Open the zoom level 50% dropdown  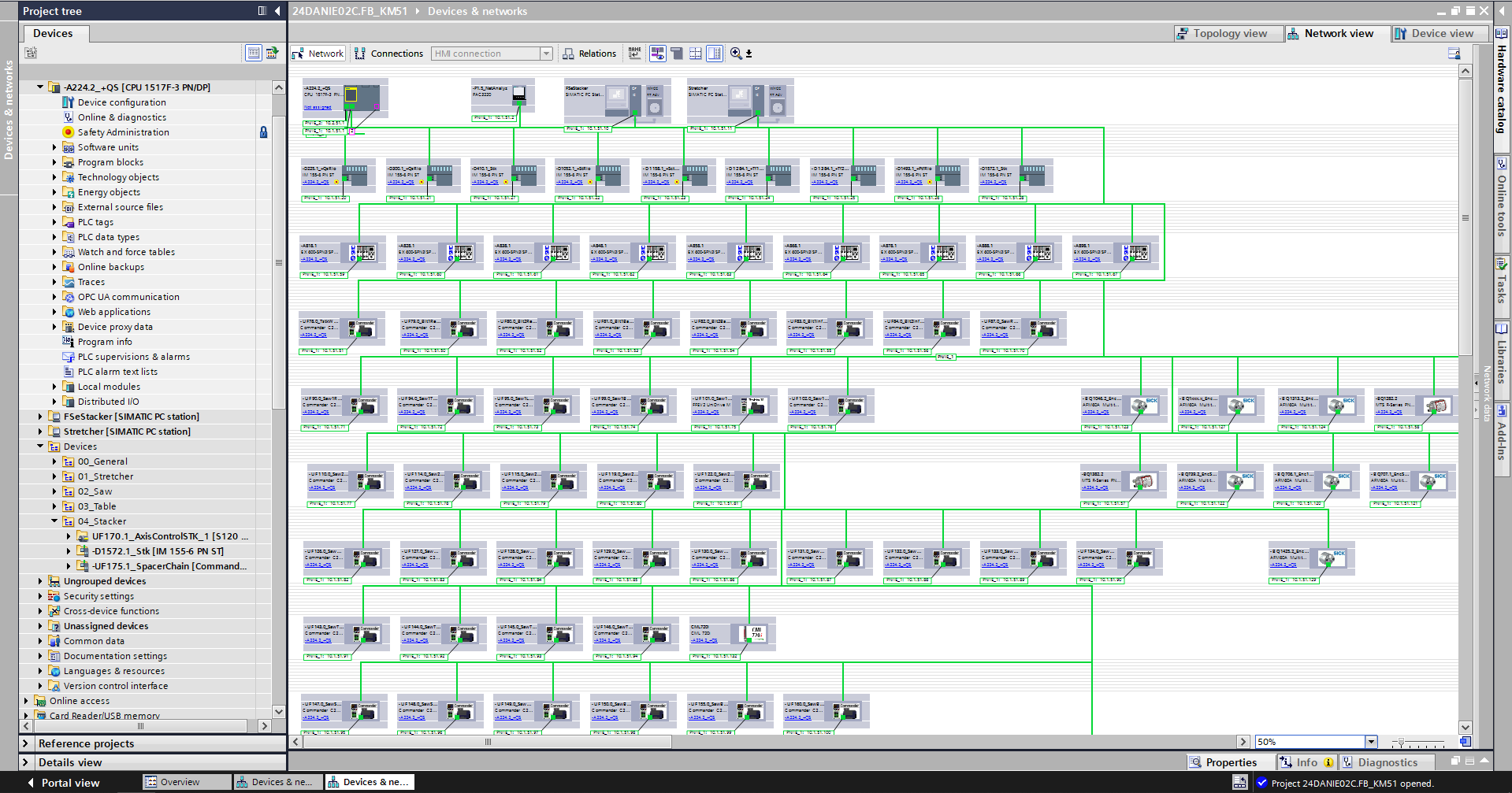click(1371, 742)
